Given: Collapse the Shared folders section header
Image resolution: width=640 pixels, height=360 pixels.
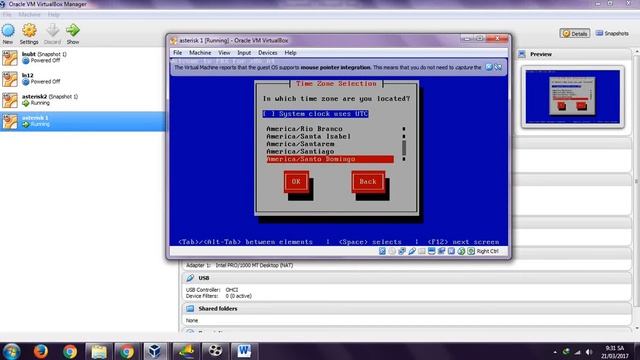Looking at the screenshot, I should click(x=407, y=309).
